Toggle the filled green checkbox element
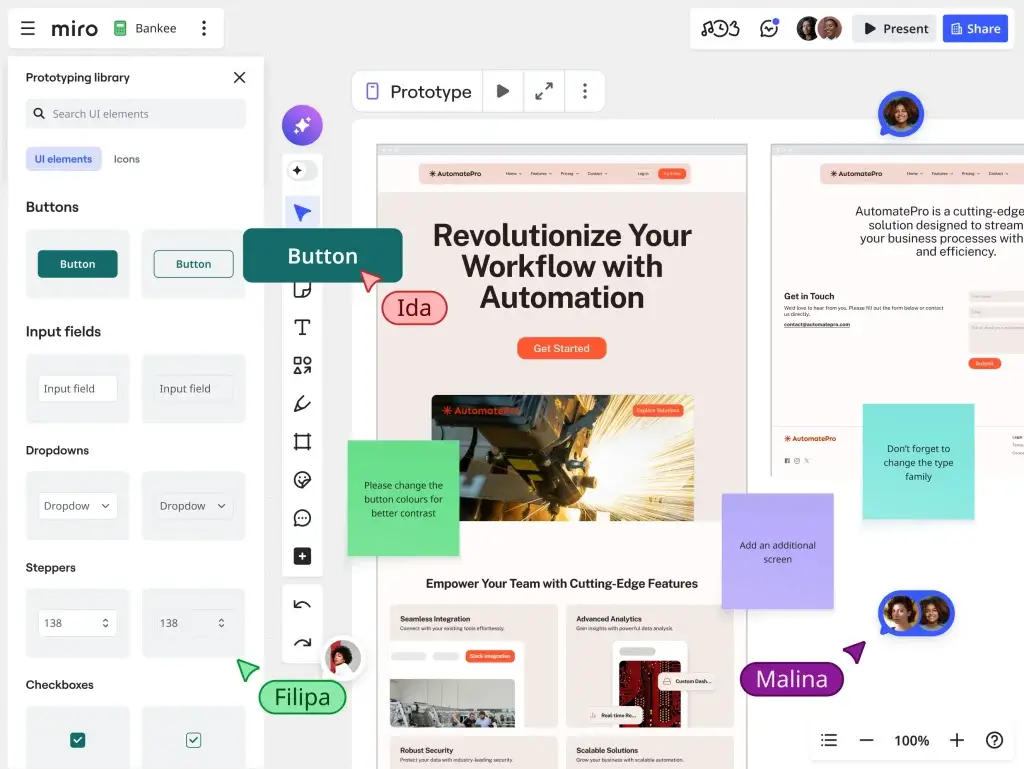Image resolution: width=1024 pixels, height=769 pixels. click(78, 740)
